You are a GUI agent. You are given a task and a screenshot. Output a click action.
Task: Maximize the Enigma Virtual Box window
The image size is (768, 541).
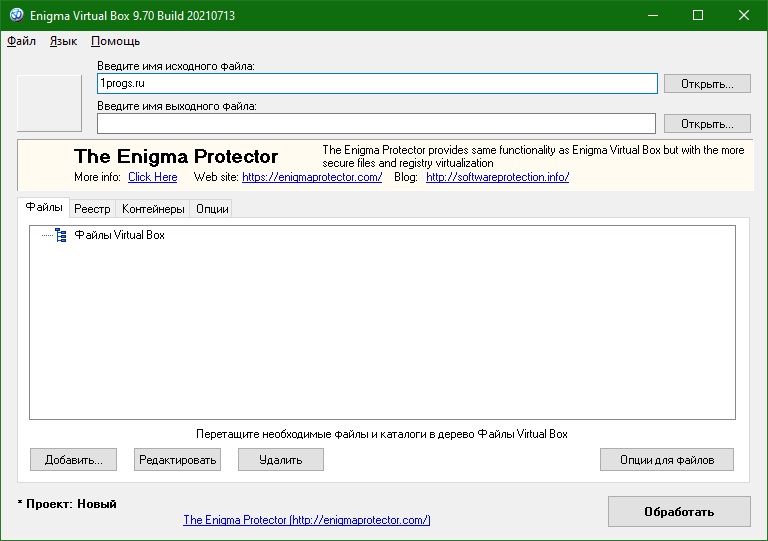coord(698,15)
